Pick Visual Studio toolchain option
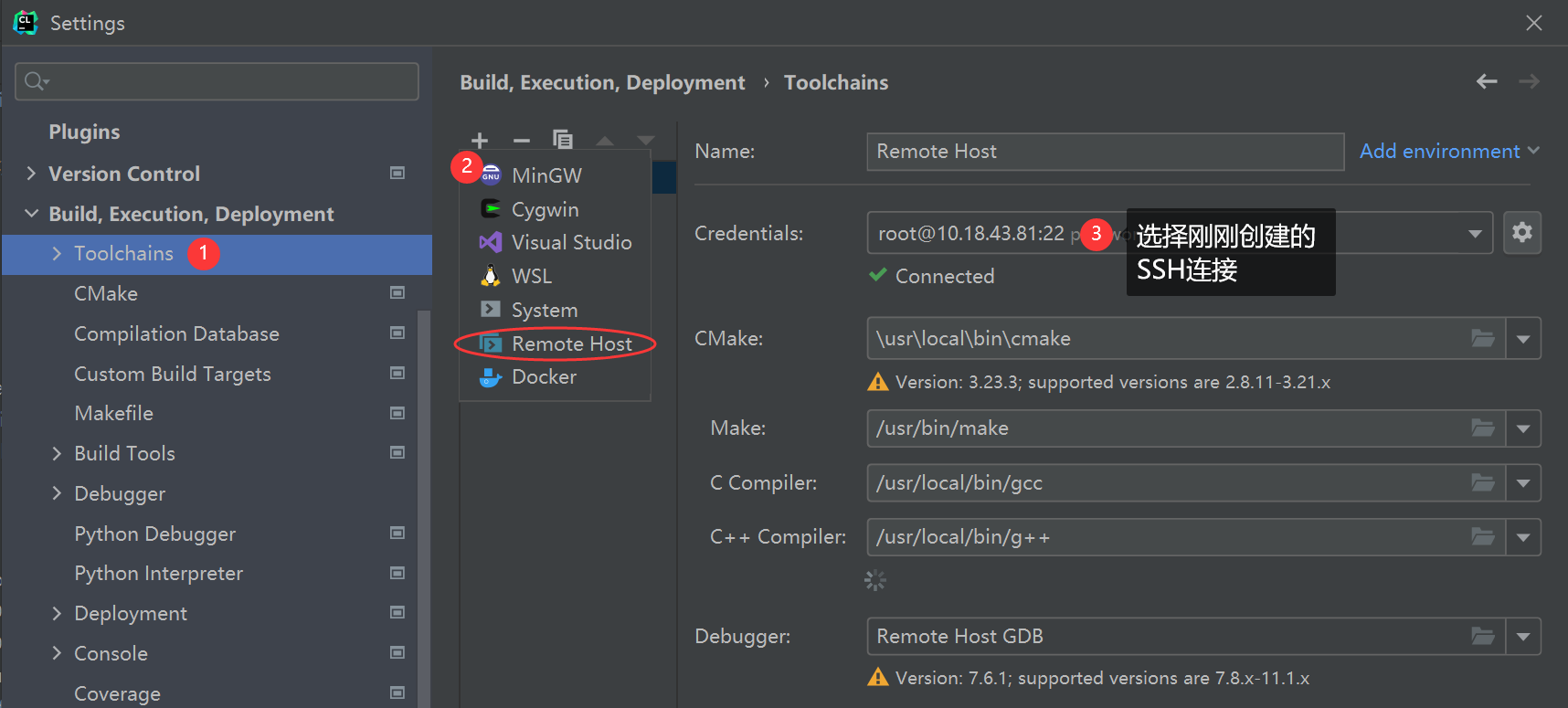Viewport: 1568px width, 708px height. (x=571, y=243)
